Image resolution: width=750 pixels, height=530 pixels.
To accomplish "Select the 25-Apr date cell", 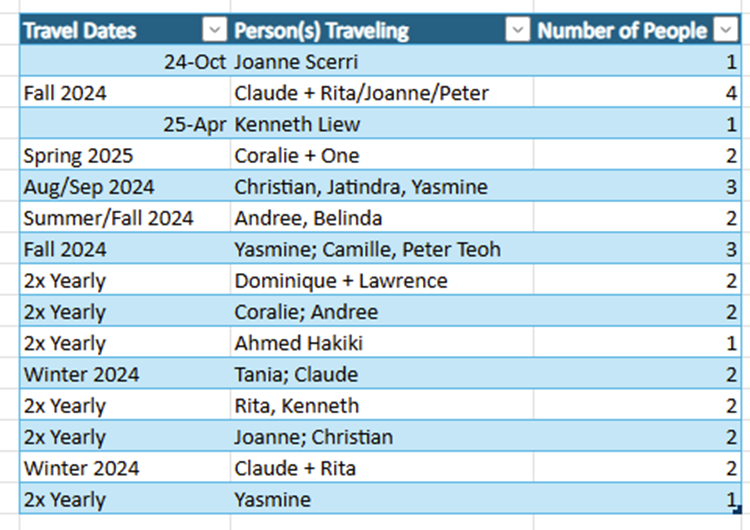I will click(125, 124).
